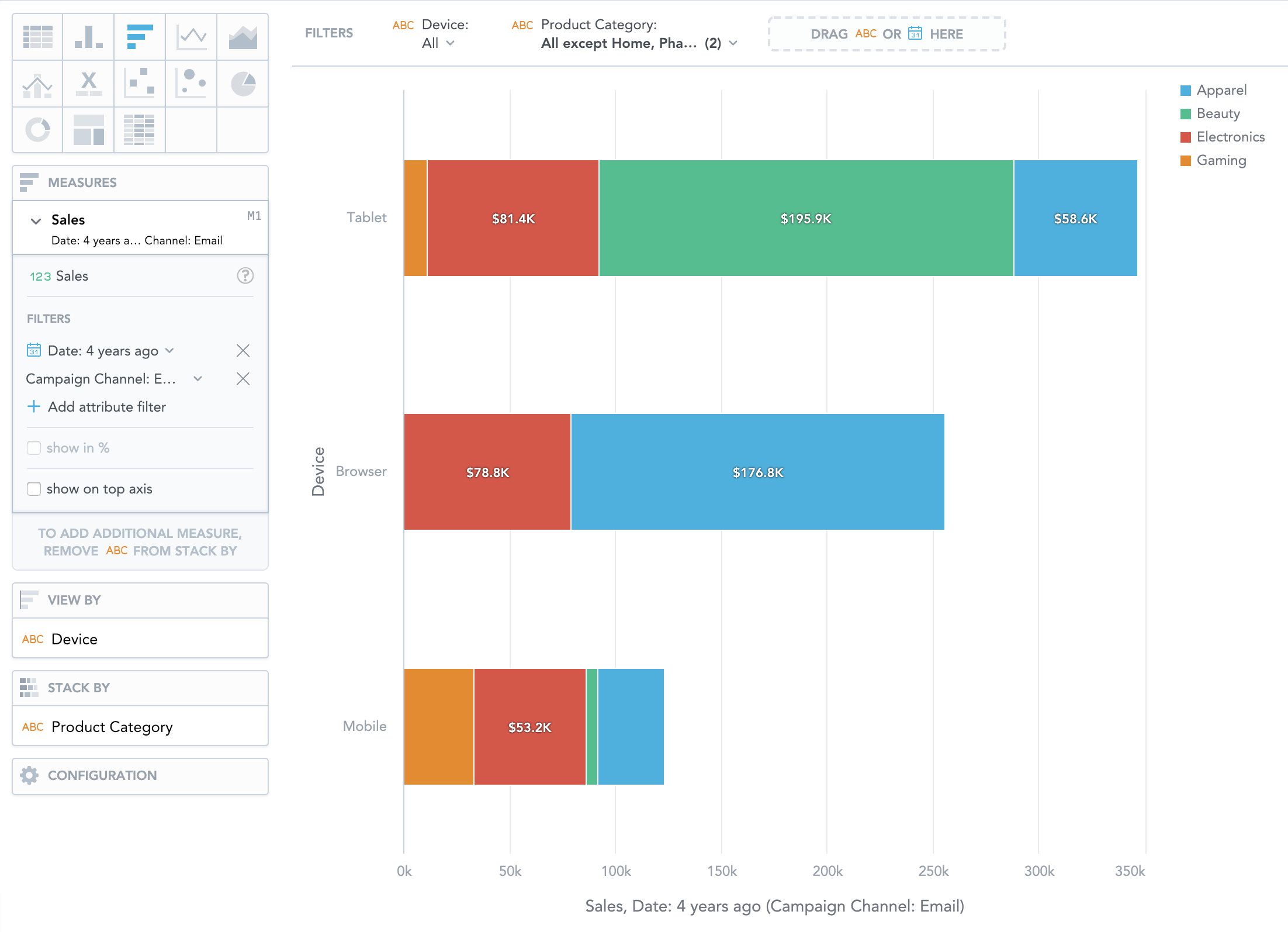Click the filter drop zone placeholder
1288x932 pixels.
tap(887, 34)
